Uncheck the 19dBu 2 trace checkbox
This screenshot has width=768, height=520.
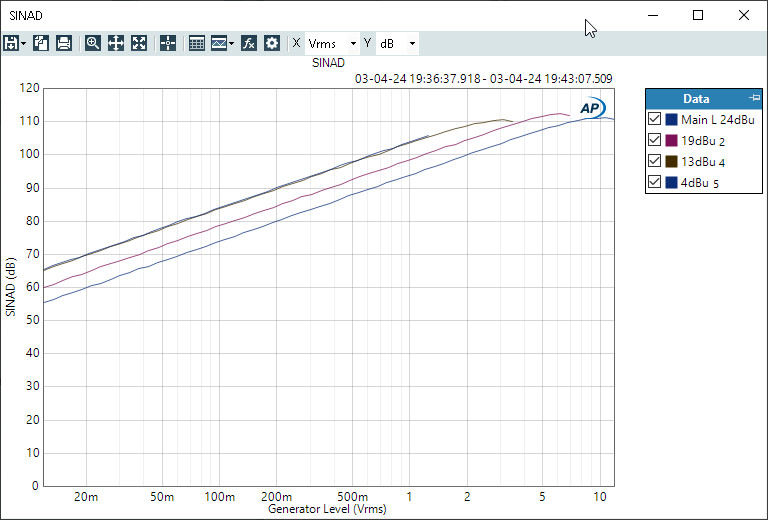654,140
